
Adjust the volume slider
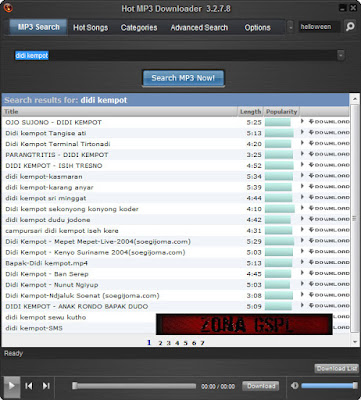click(329, 386)
